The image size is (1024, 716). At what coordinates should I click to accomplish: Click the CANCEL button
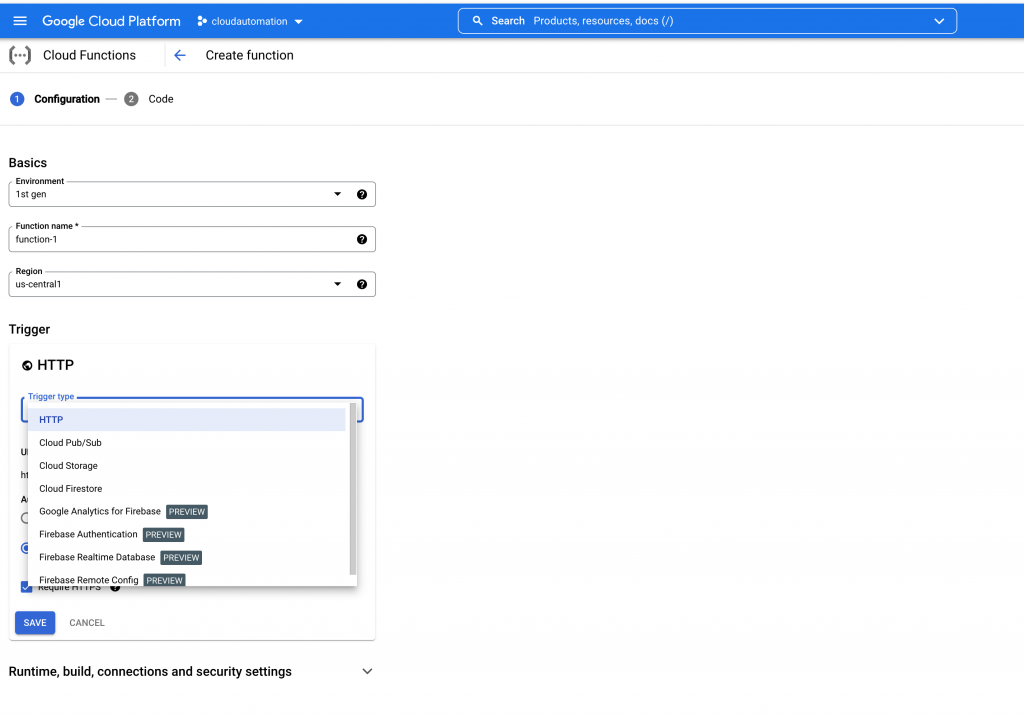pos(87,623)
